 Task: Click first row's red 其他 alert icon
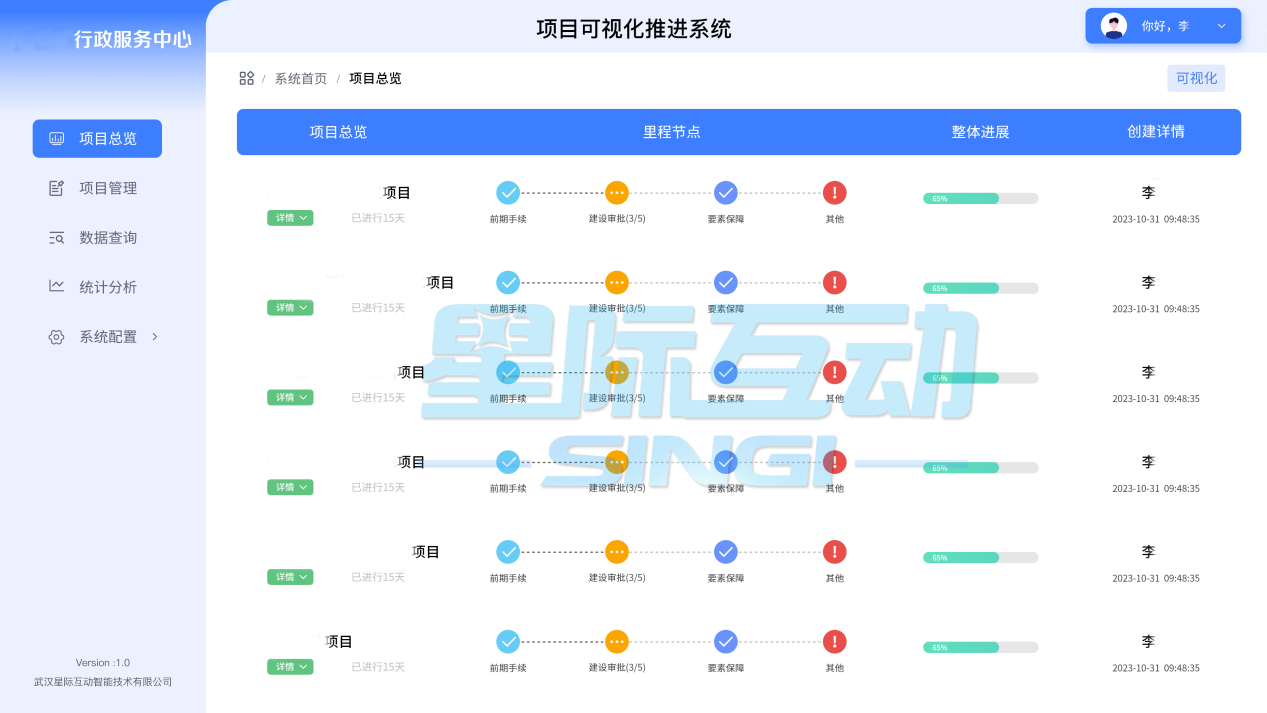tap(834, 193)
